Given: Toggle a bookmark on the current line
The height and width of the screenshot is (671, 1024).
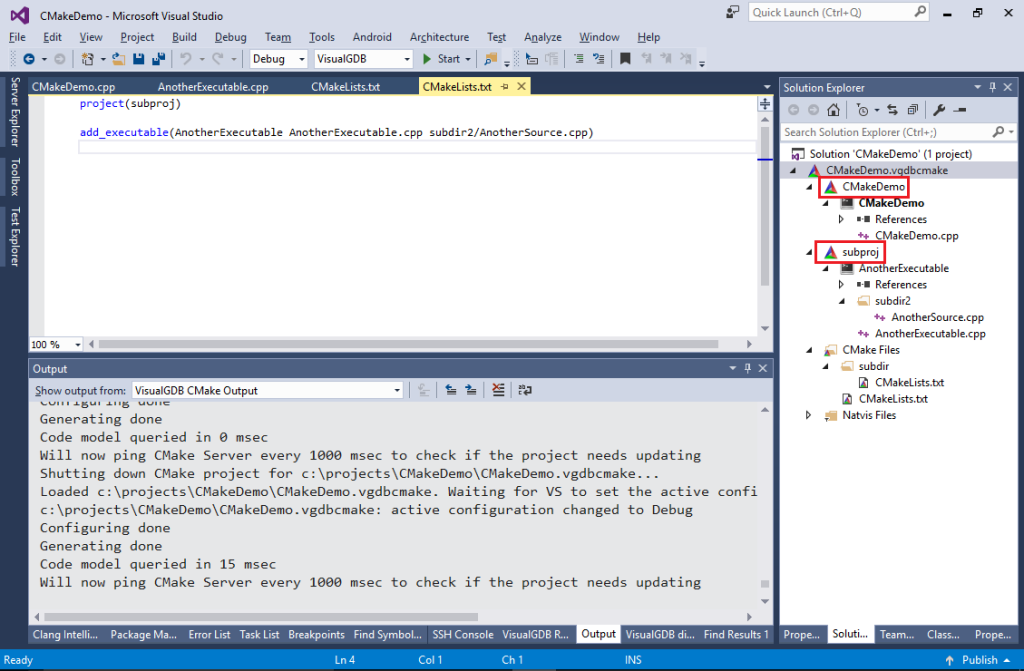Looking at the screenshot, I should click(625, 59).
